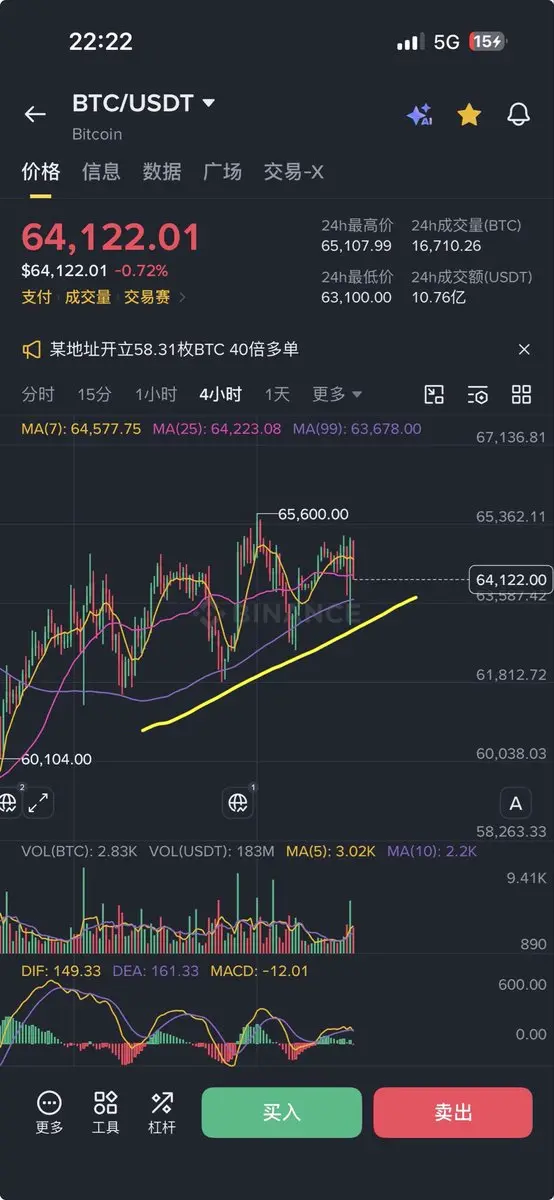The image size is (554, 1200).
Task: Tap the large red price 64,122.01
Action: (111, 237)
